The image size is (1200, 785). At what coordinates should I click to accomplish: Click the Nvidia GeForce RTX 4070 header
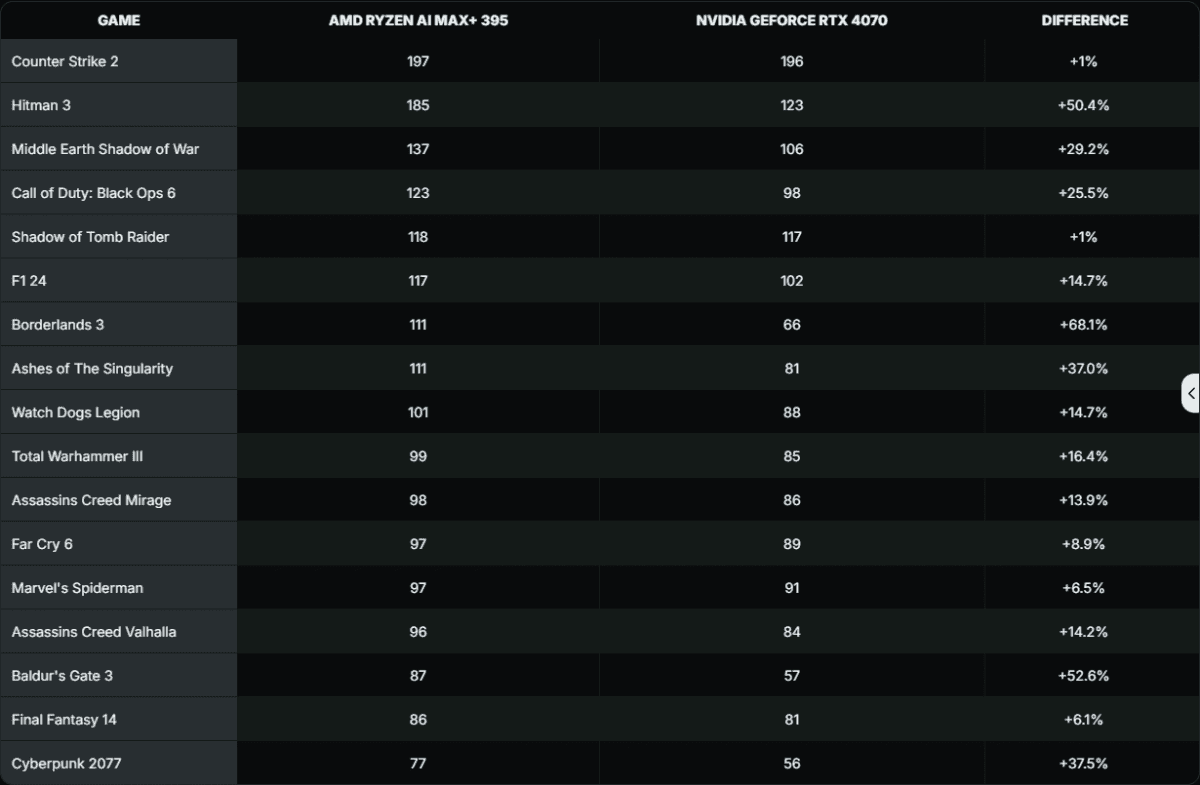click(x=791, y=20)
